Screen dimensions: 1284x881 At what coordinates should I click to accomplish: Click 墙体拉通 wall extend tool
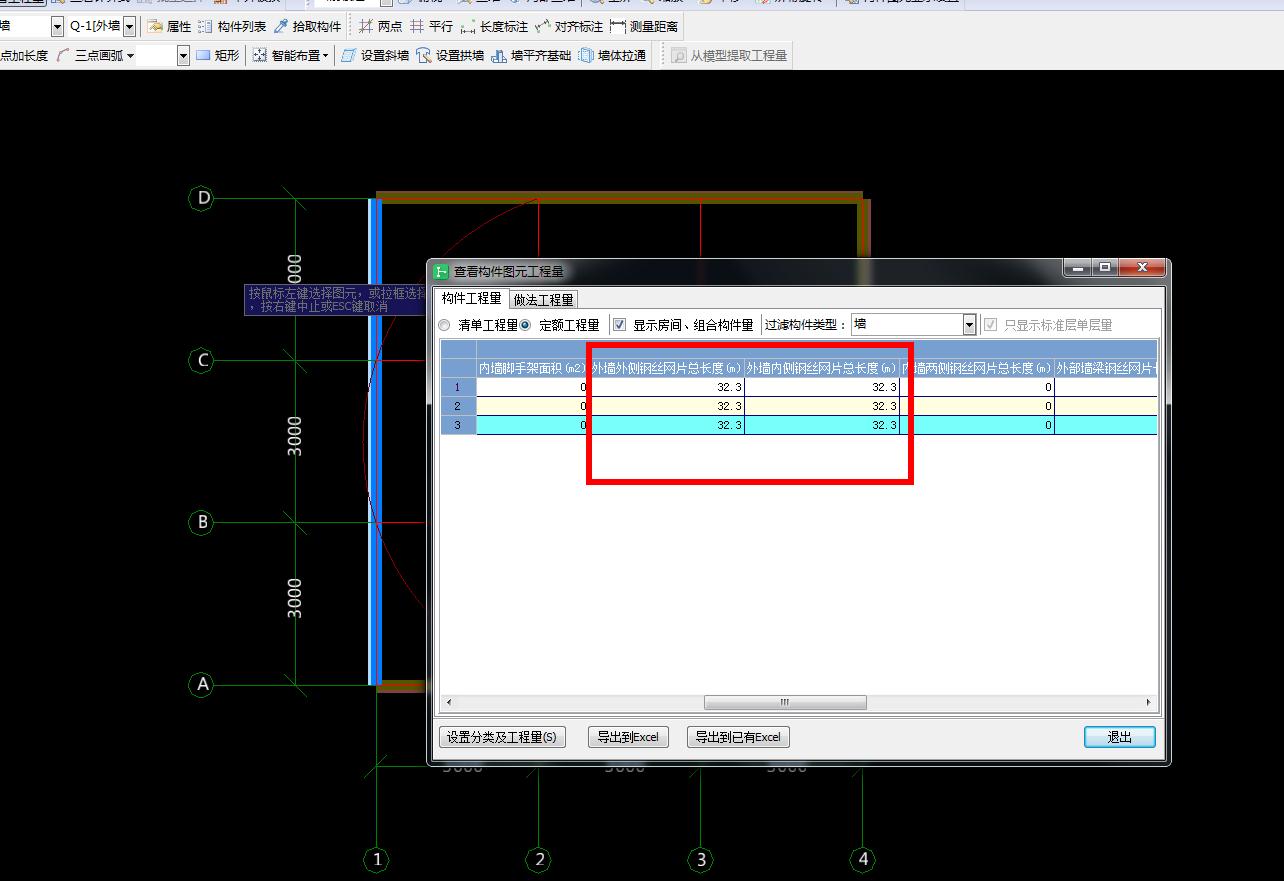click(x=612, y=56)
